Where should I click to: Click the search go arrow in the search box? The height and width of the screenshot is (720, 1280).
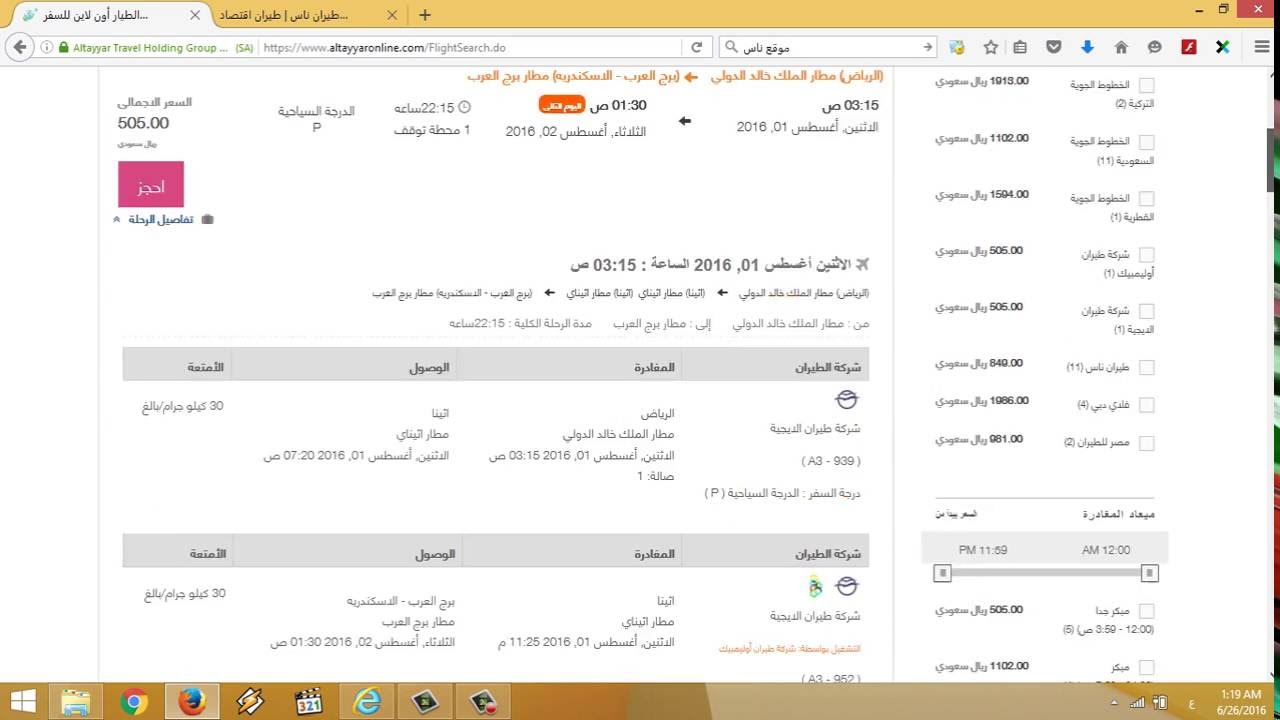point(928,47)
